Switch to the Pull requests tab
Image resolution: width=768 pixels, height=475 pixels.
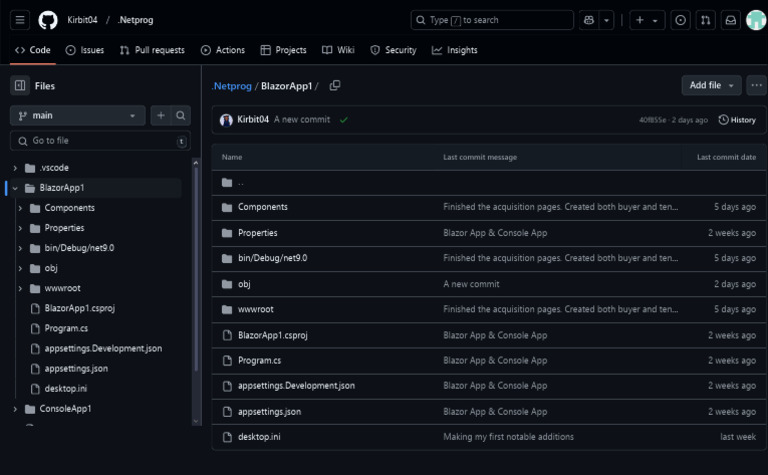152,50
